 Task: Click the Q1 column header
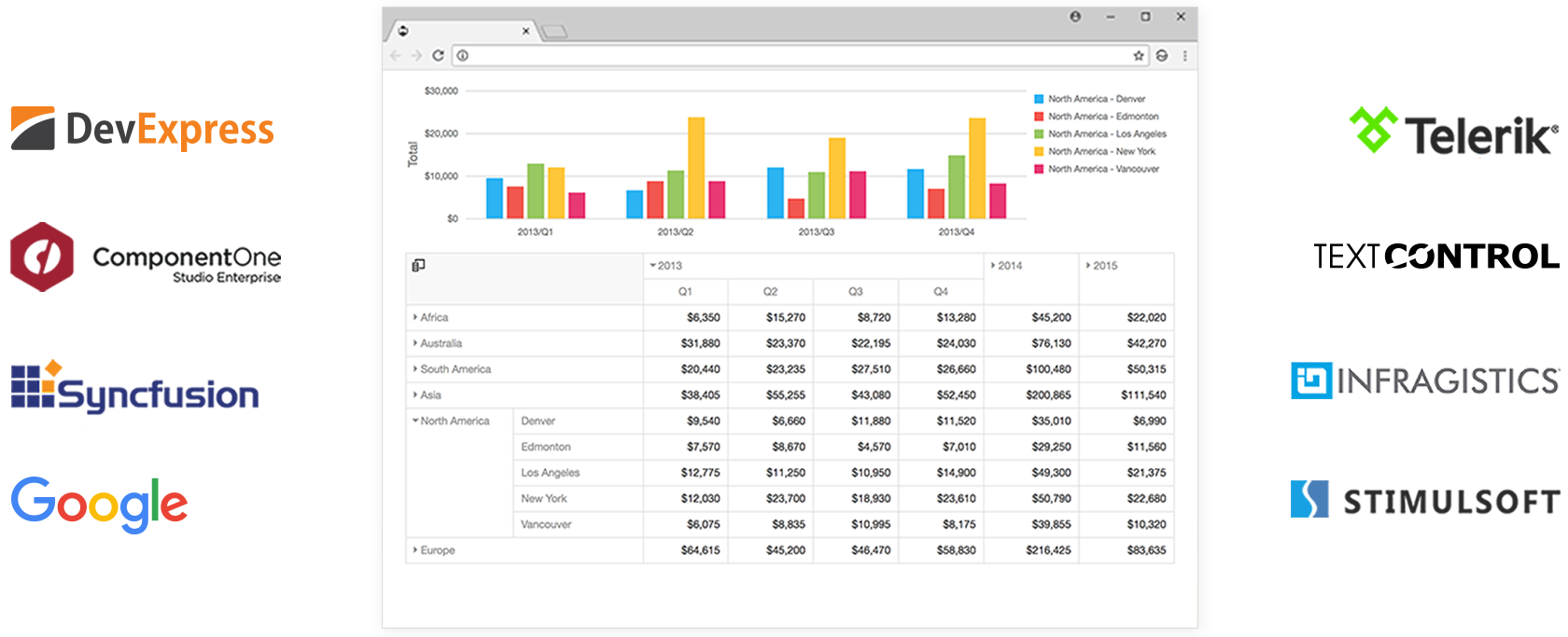(x=685, y=292)
